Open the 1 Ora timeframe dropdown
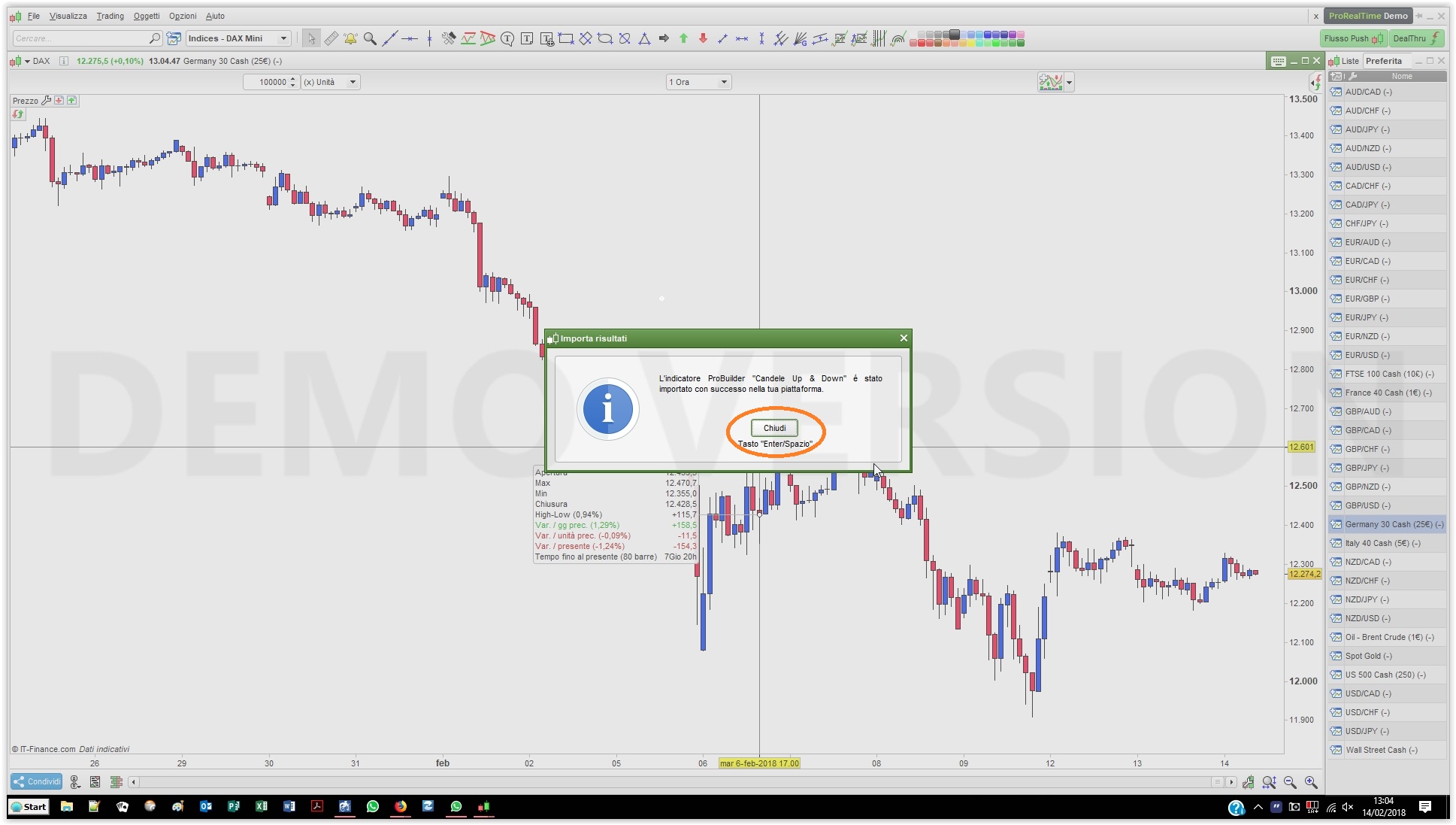Screen dimensions: 1456x825 (698, 82)
